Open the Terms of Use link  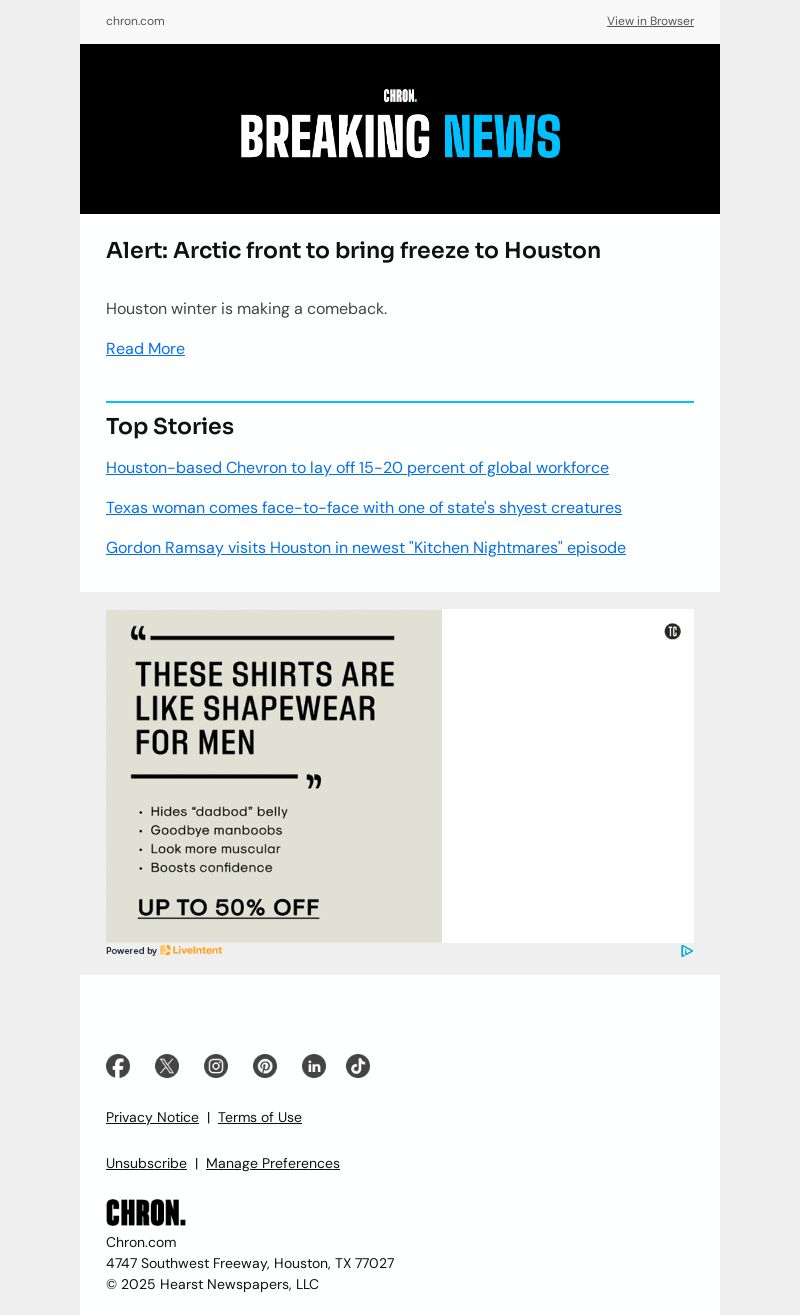(x=260, y=1117)
